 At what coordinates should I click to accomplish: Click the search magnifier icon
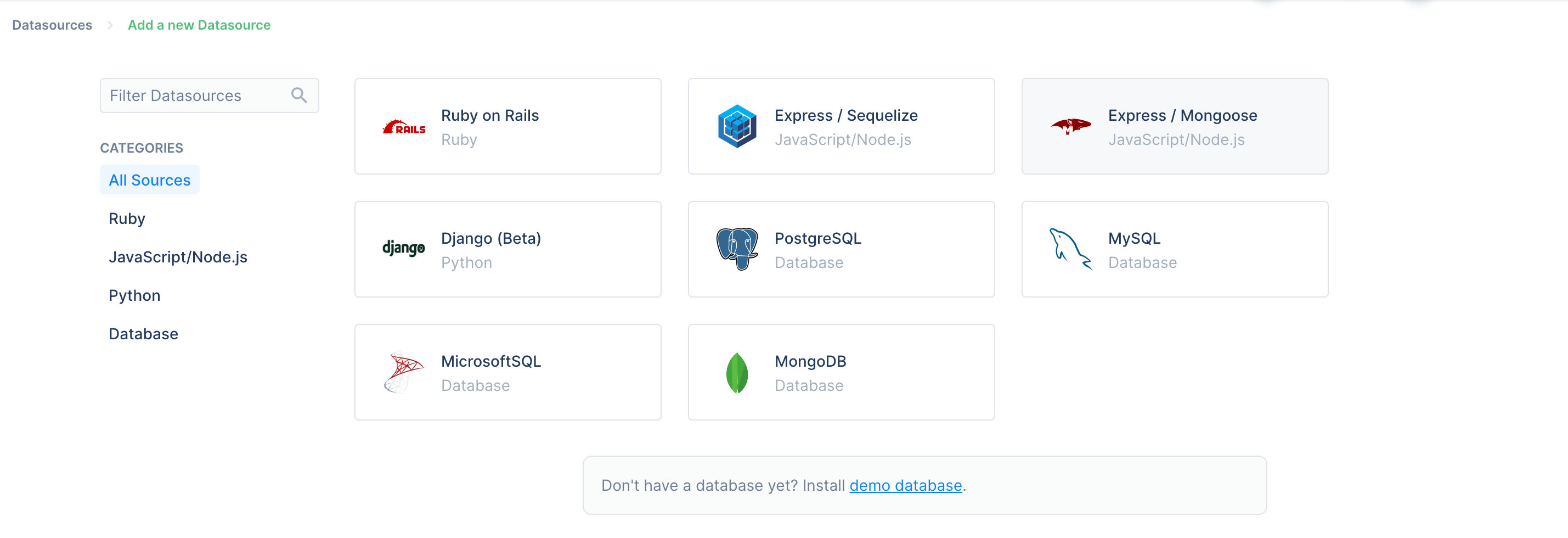299,95
